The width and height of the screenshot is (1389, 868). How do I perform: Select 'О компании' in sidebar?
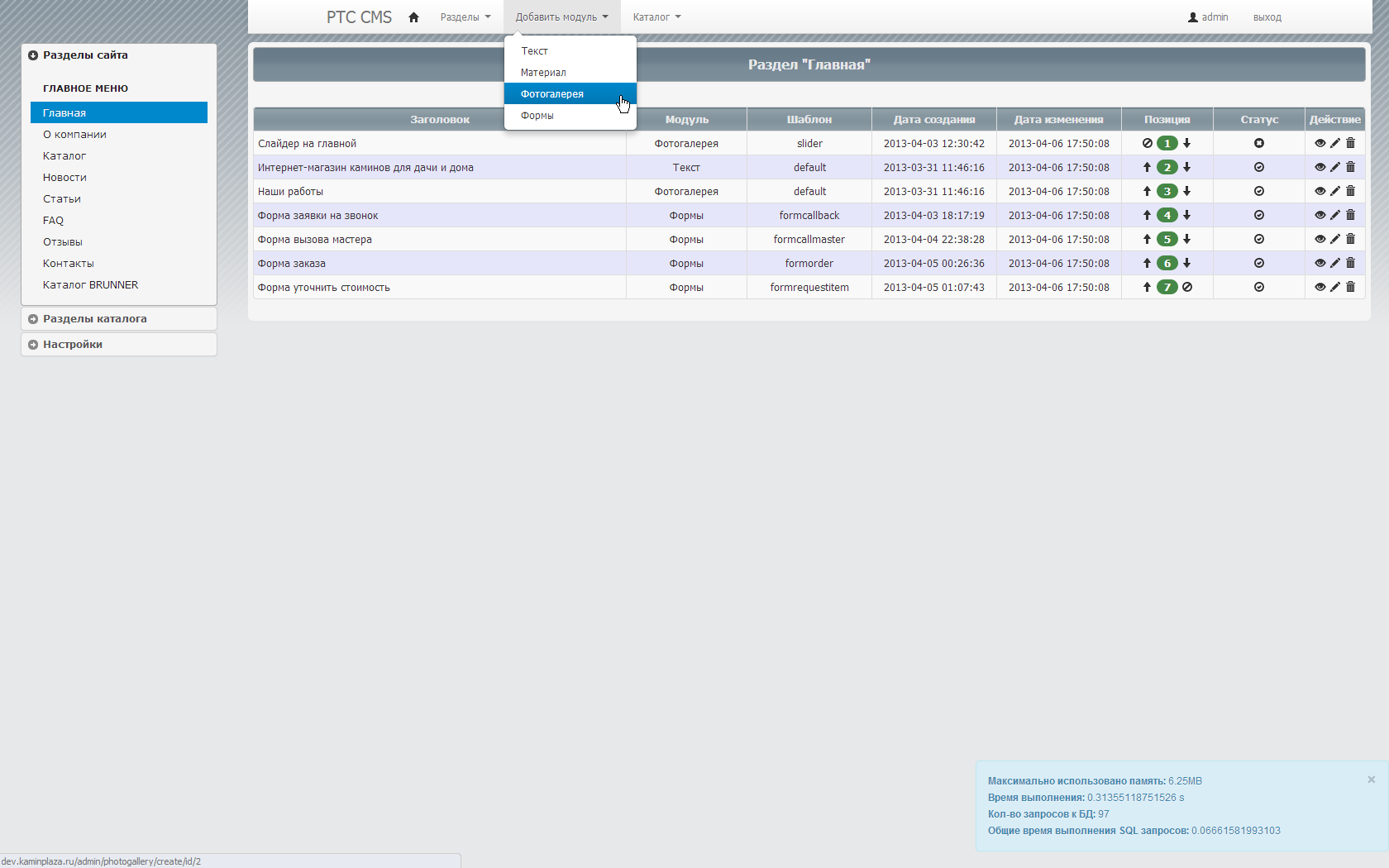tap(119, 134)
